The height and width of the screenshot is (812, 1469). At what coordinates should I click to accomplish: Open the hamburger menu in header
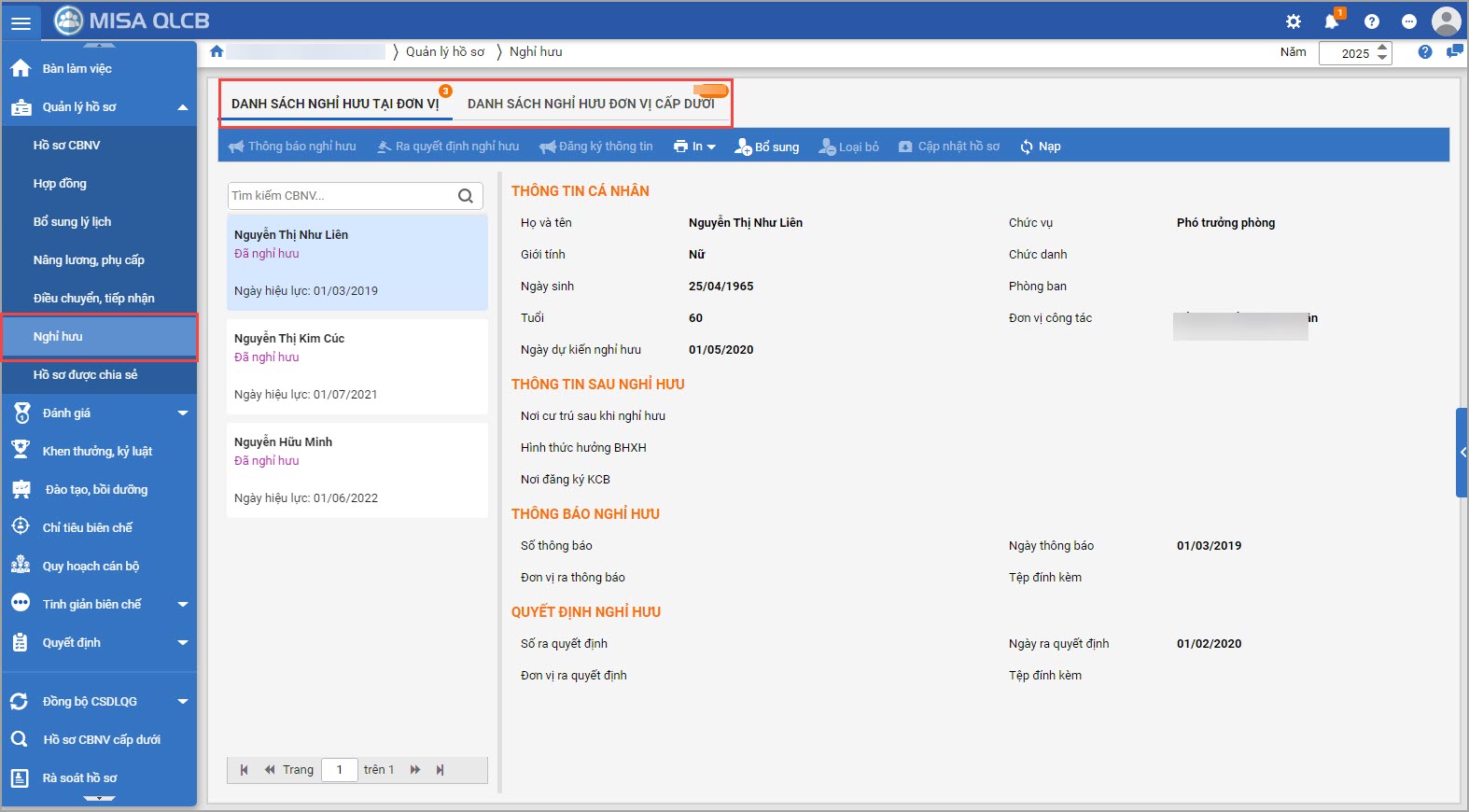tap(21, 22)
